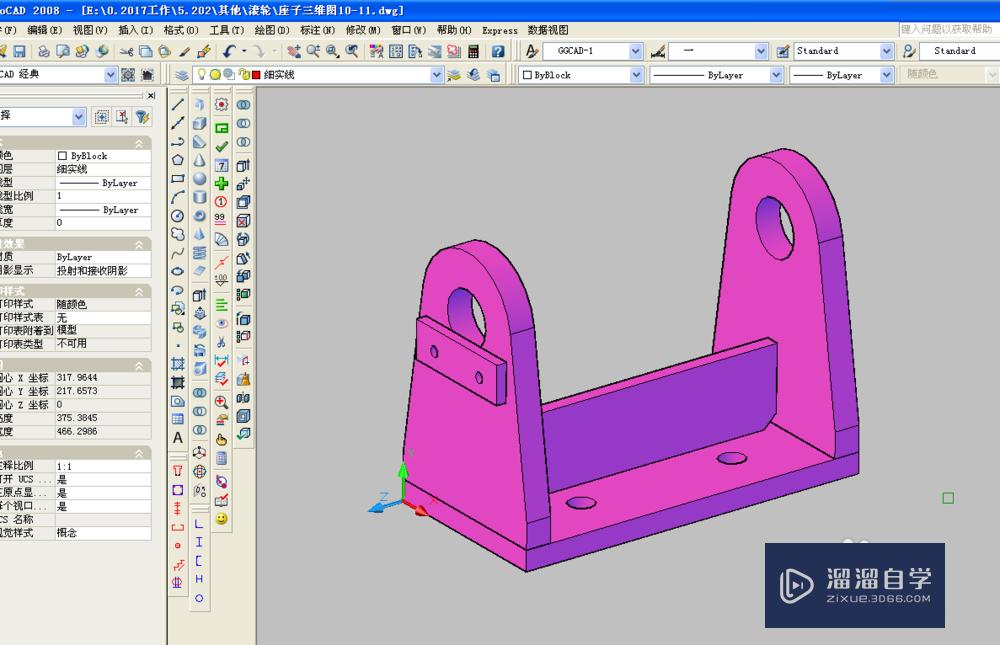
Task: Toggle the layer on/off lightbulb
Action: (201, 75)
